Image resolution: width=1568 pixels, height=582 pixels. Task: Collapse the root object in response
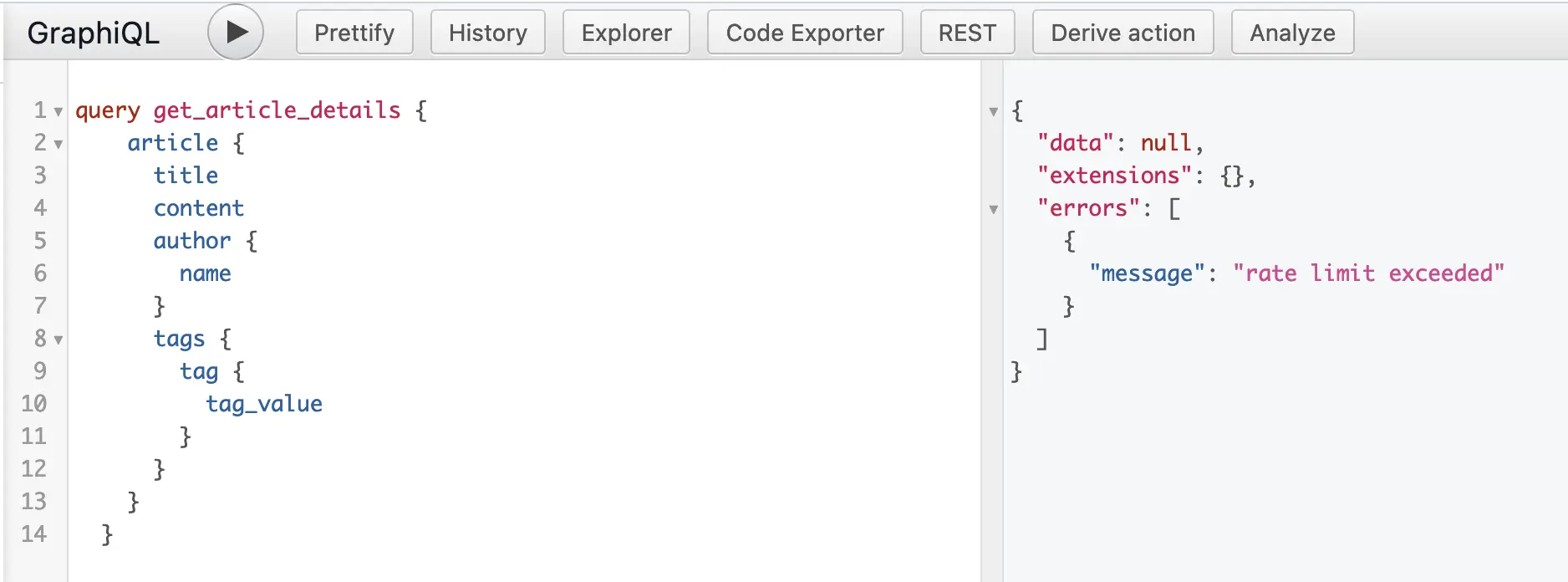coord(994,111)
